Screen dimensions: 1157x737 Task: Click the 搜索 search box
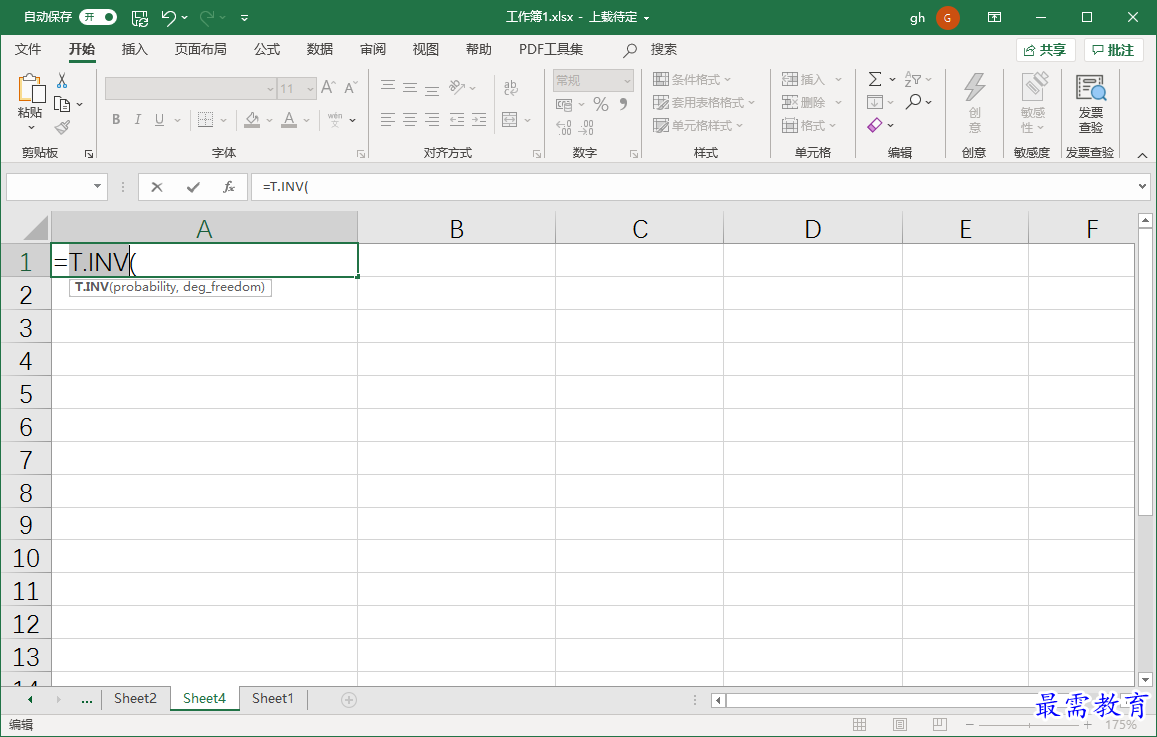click(x=651, y=49)
